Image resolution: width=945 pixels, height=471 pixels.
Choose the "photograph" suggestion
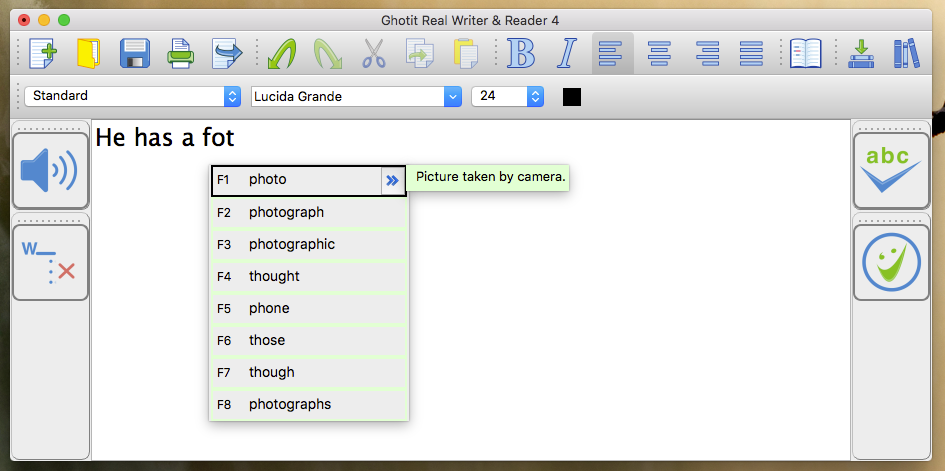tap(286, 212)
